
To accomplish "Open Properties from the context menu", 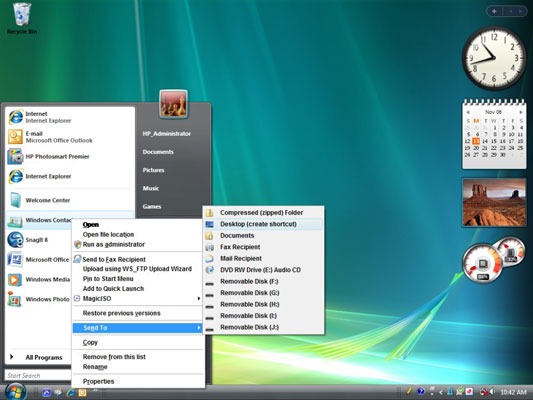I will click(138, 381).
